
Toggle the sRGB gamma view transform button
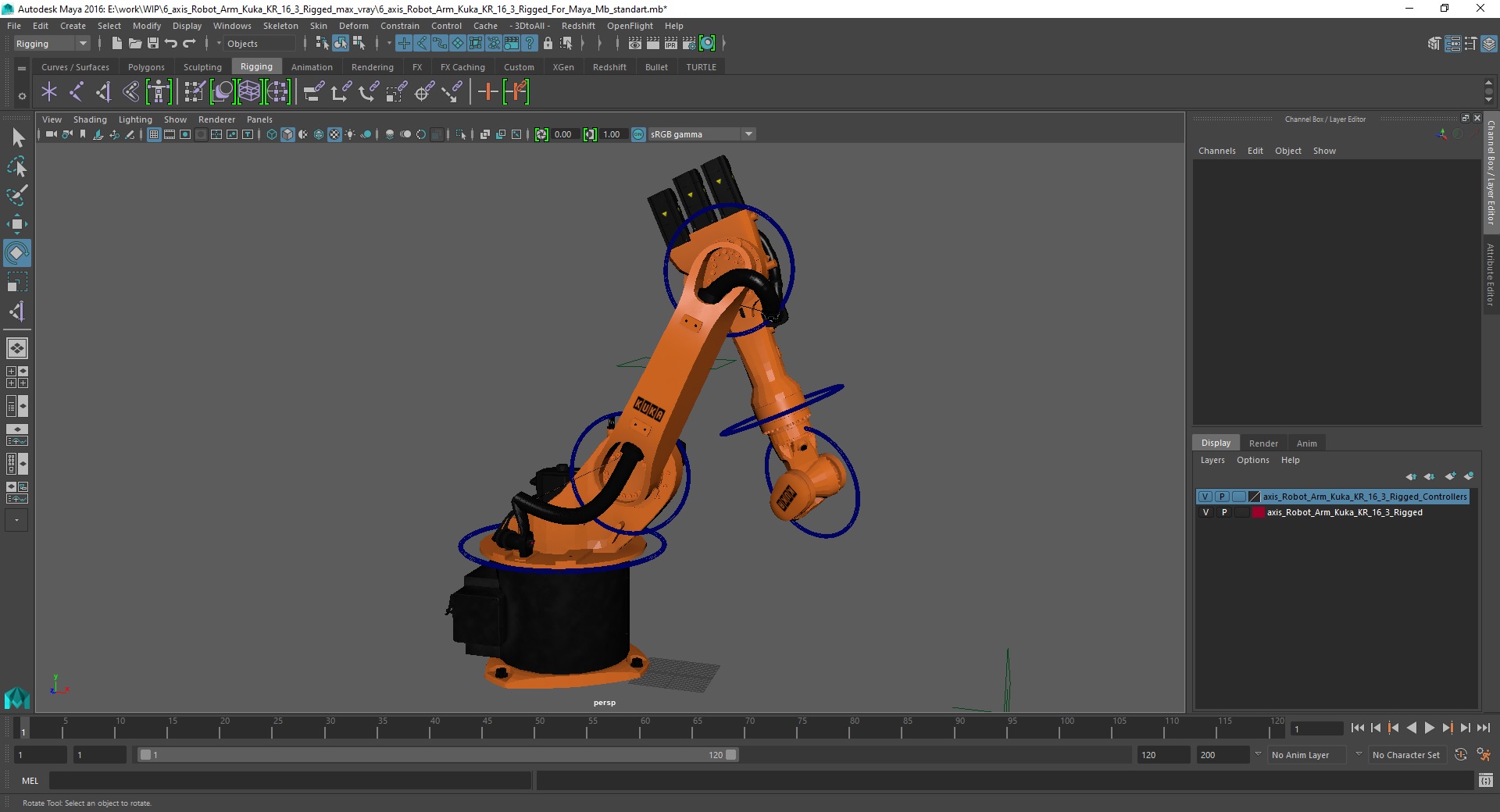point(638,134)
